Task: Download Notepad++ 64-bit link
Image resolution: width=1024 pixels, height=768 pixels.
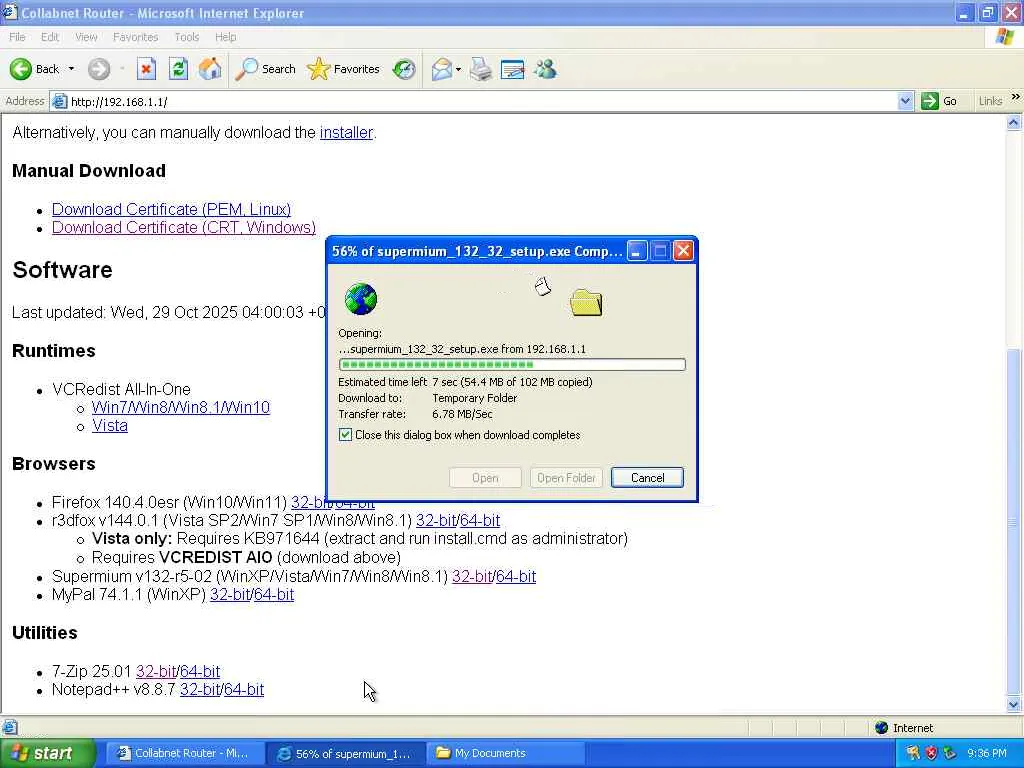Action: 244,690
